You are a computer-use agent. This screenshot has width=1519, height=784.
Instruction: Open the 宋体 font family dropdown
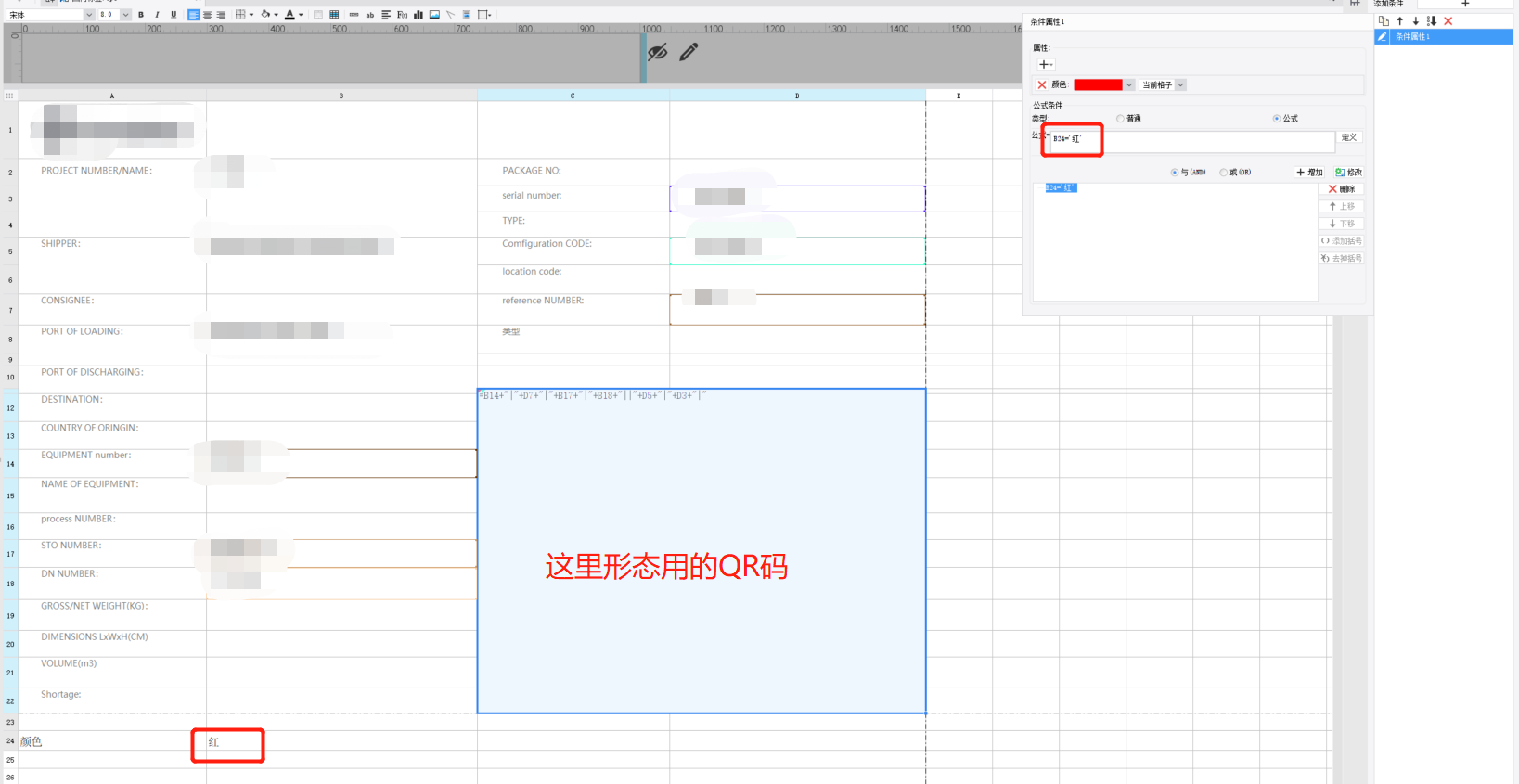pyautogui.click(x=89, y=15)
